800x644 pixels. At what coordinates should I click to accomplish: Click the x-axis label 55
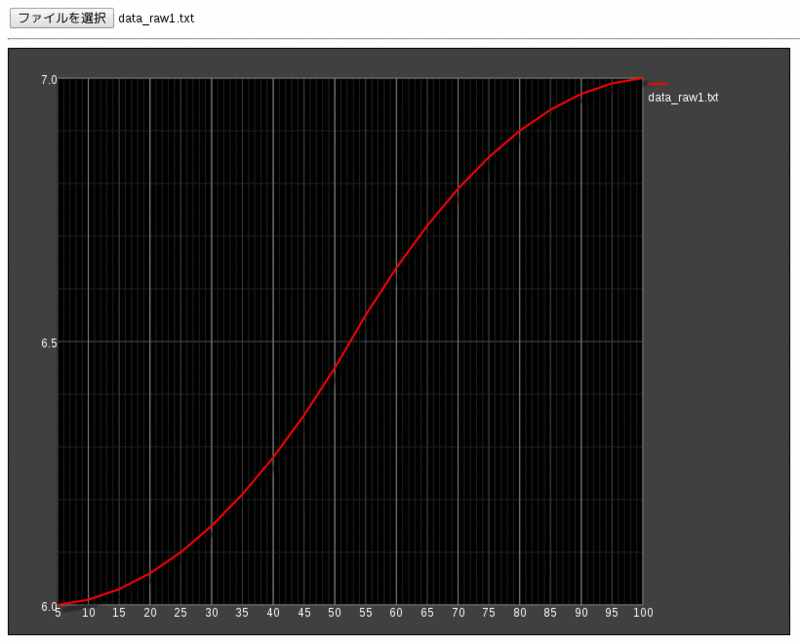(366, 612)
